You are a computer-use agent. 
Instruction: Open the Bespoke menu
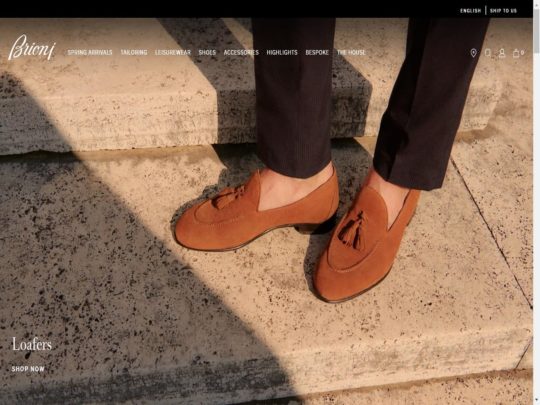coord(317,52)
